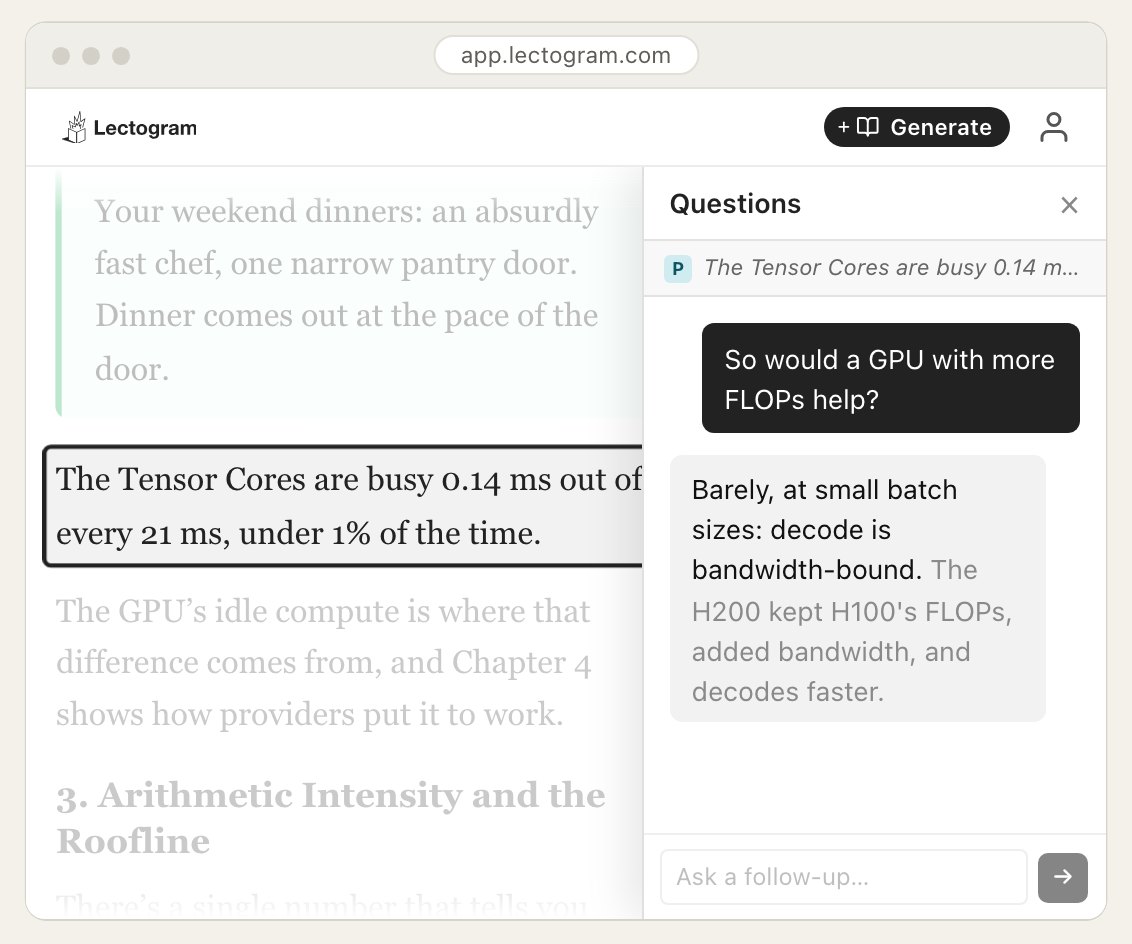Image resolution: width=1132 pixels, height=944 pixels.
Task: Select the weekend dinners callout block
Action: coord(349,291)
